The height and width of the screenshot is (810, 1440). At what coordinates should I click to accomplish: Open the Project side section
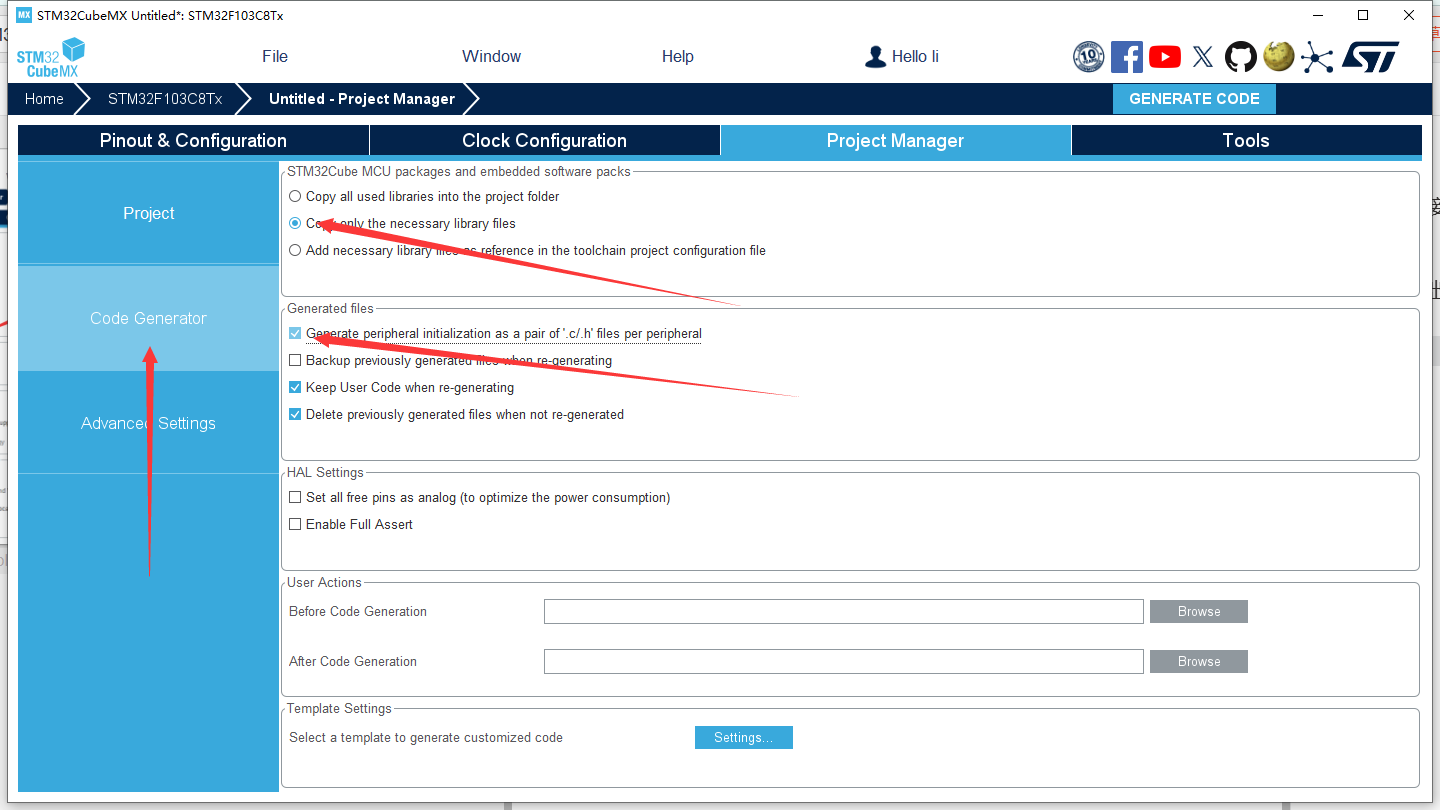pos(149,213)
